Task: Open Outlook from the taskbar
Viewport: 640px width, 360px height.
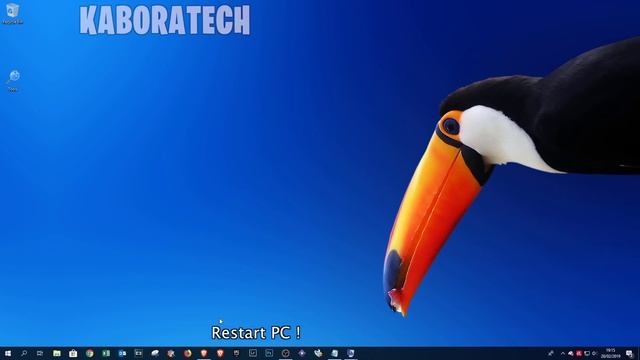Action: pyautogui.click(x=122, y=353)
